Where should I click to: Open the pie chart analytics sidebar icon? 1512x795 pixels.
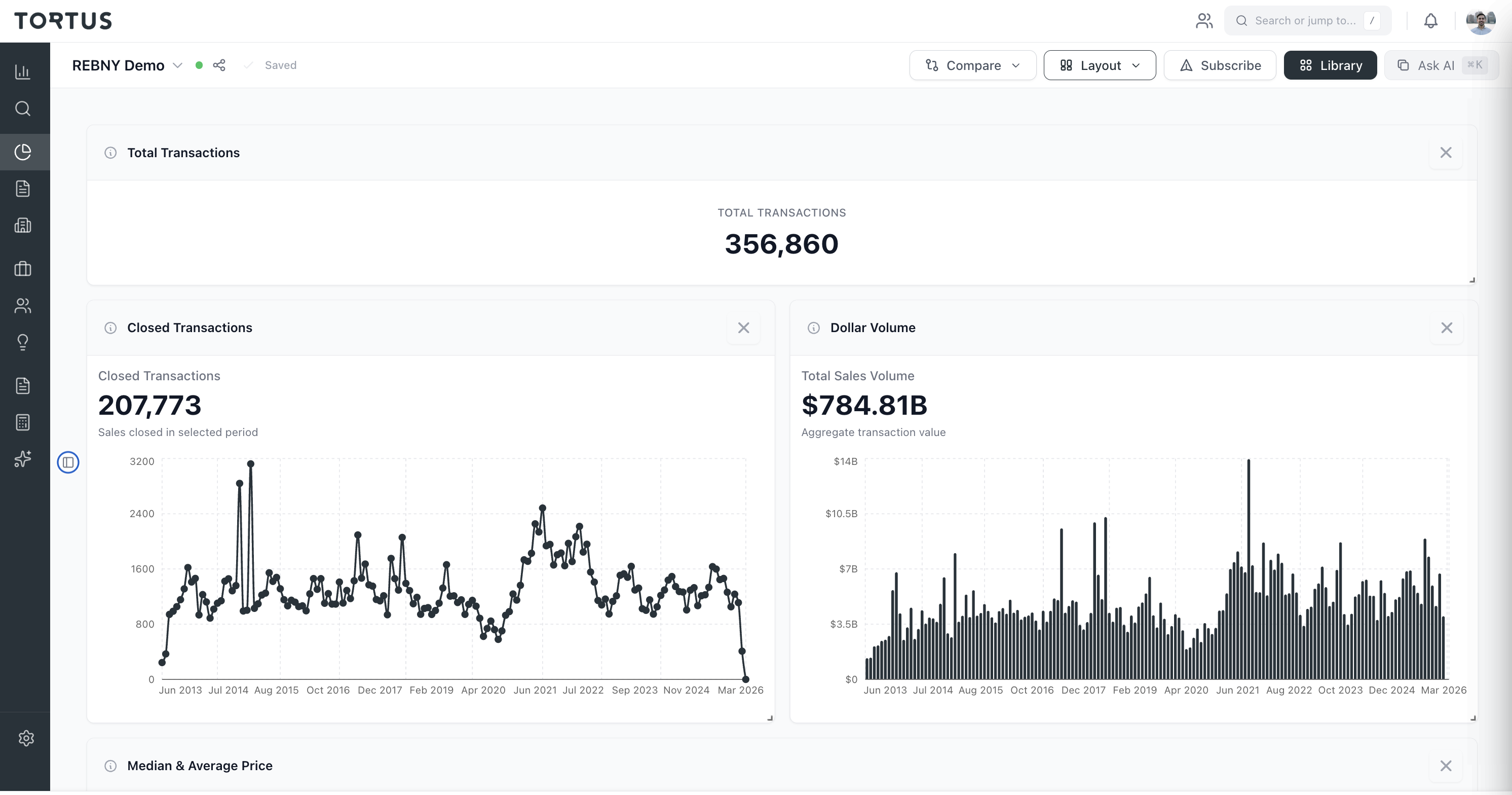22,152
